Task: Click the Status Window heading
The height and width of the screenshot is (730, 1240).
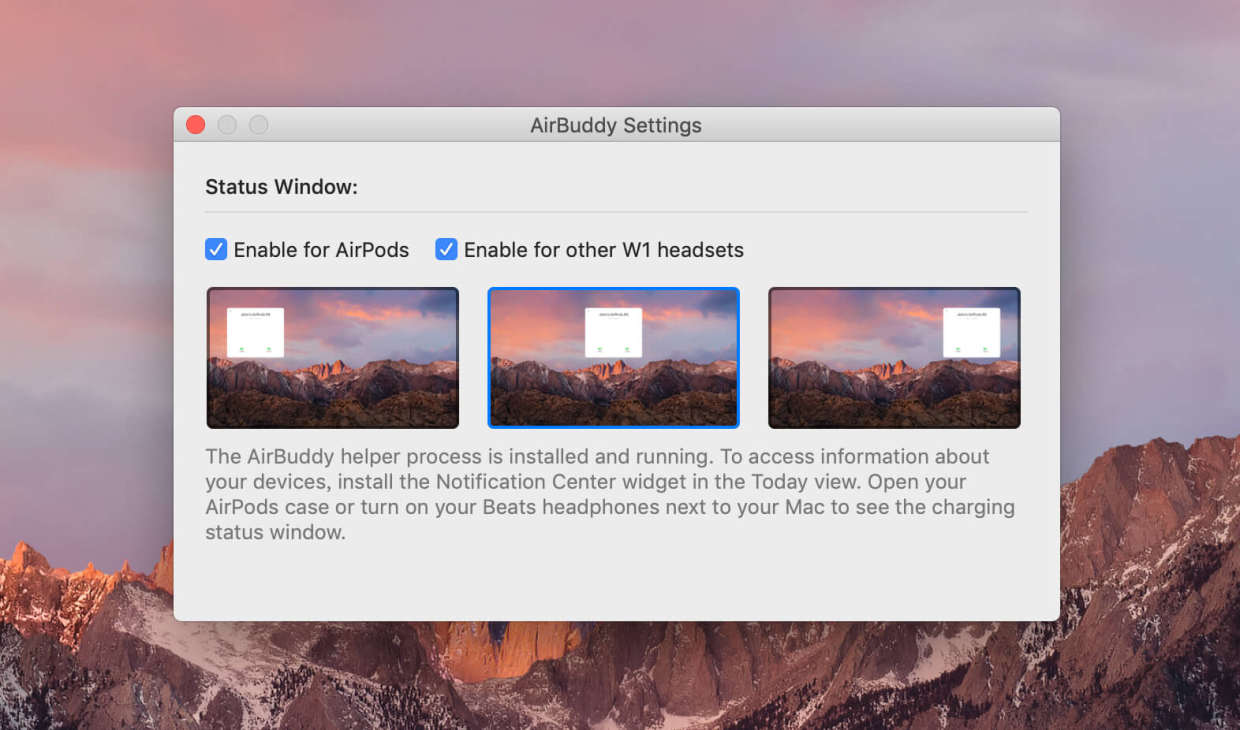Action: [x=281, y=187]
